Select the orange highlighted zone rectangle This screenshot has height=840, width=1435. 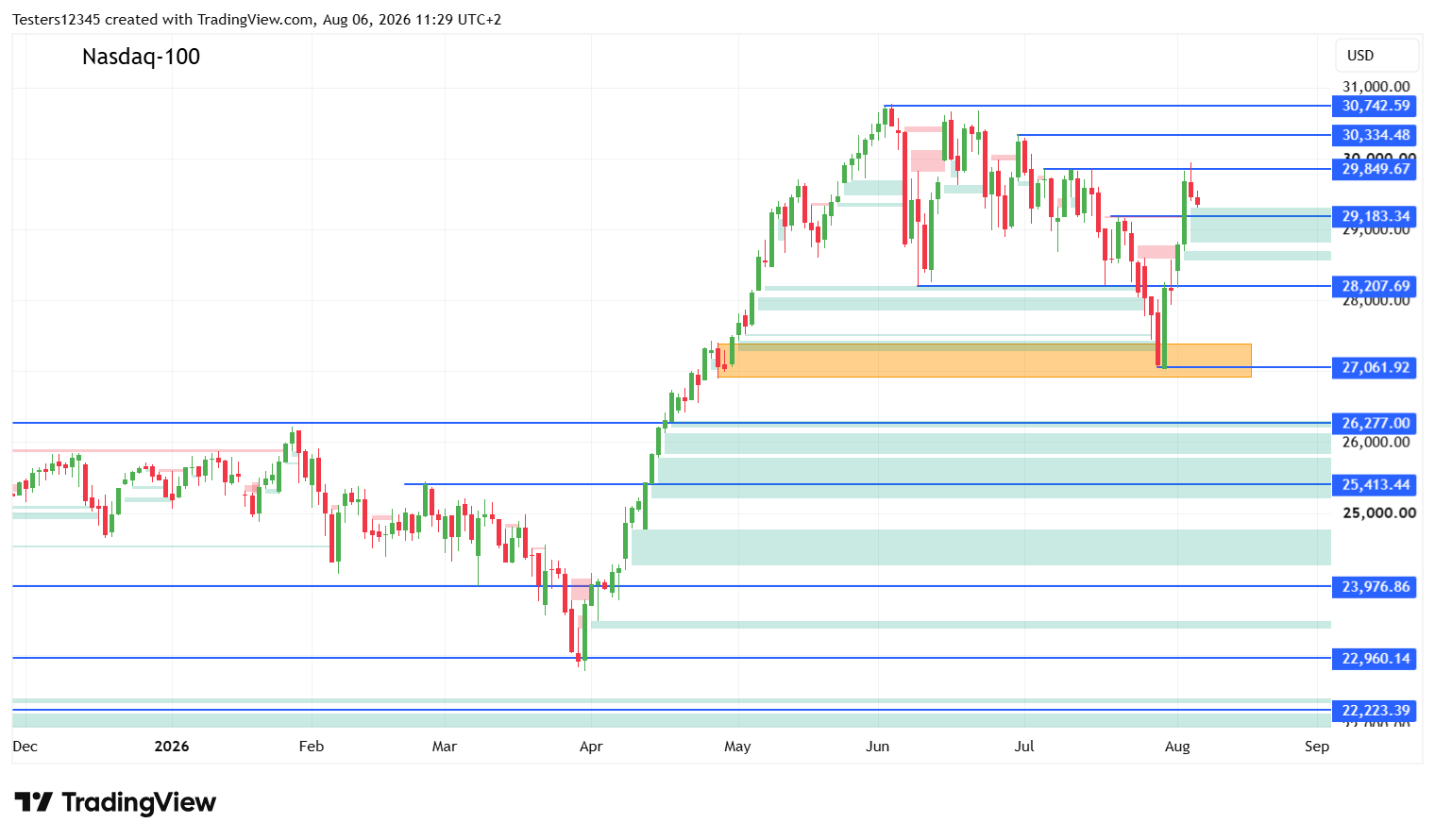[985, 361]
